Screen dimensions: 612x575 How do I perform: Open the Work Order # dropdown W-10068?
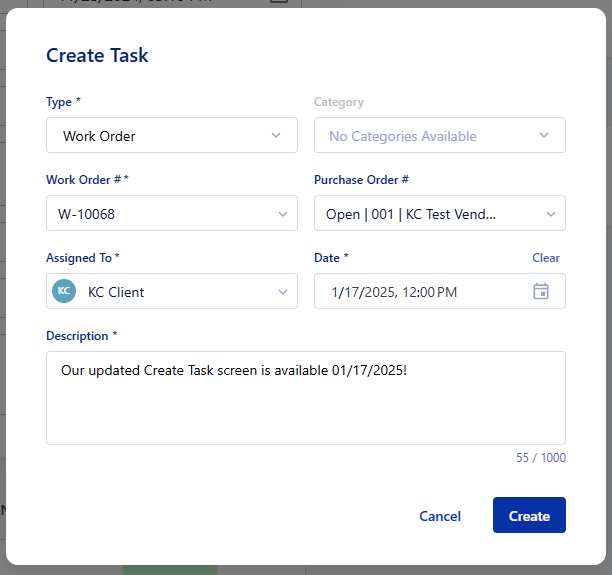pyautogui.click(x=172, y=213)
